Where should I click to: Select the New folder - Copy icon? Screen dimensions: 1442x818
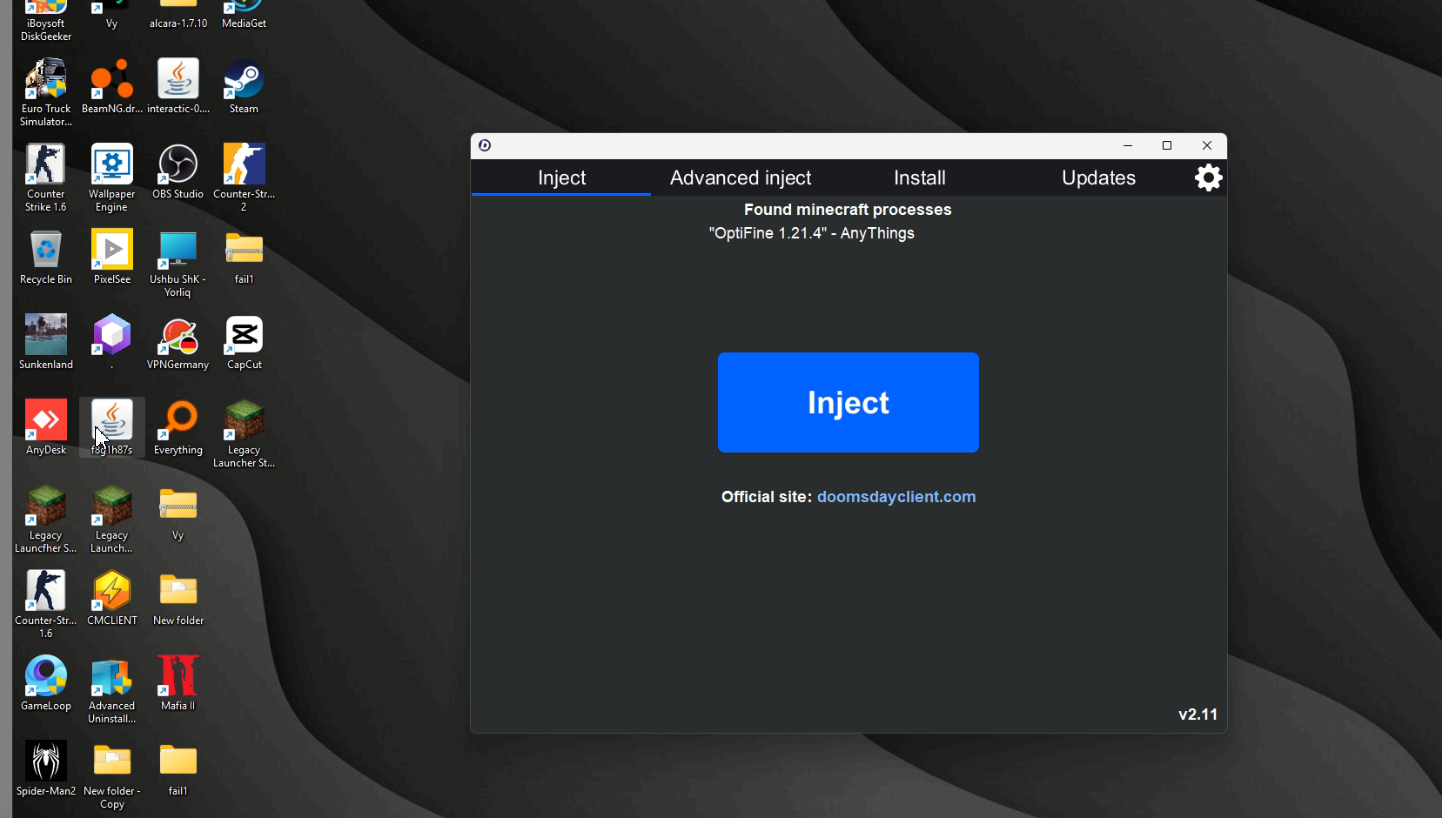(112, 775)
